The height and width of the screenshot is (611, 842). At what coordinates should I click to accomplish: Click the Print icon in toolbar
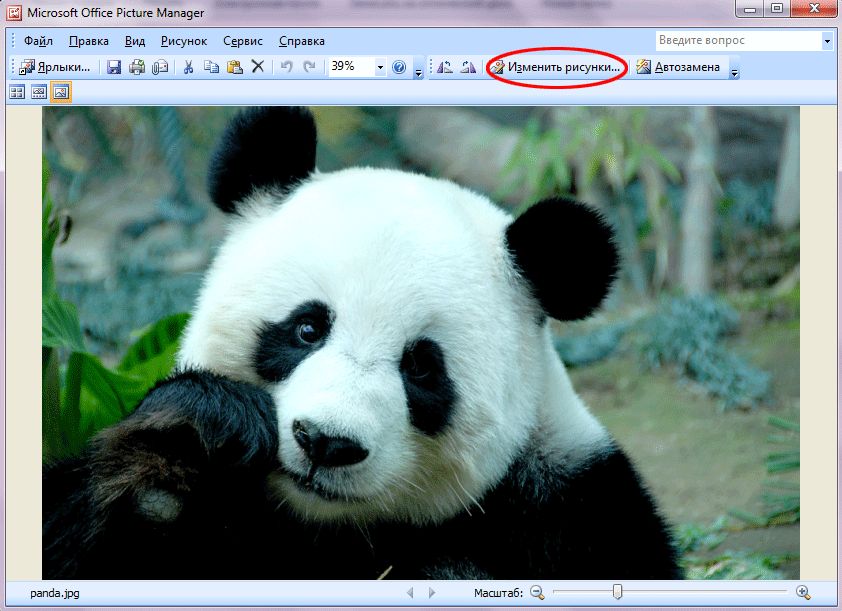click(x=137, y=67)
